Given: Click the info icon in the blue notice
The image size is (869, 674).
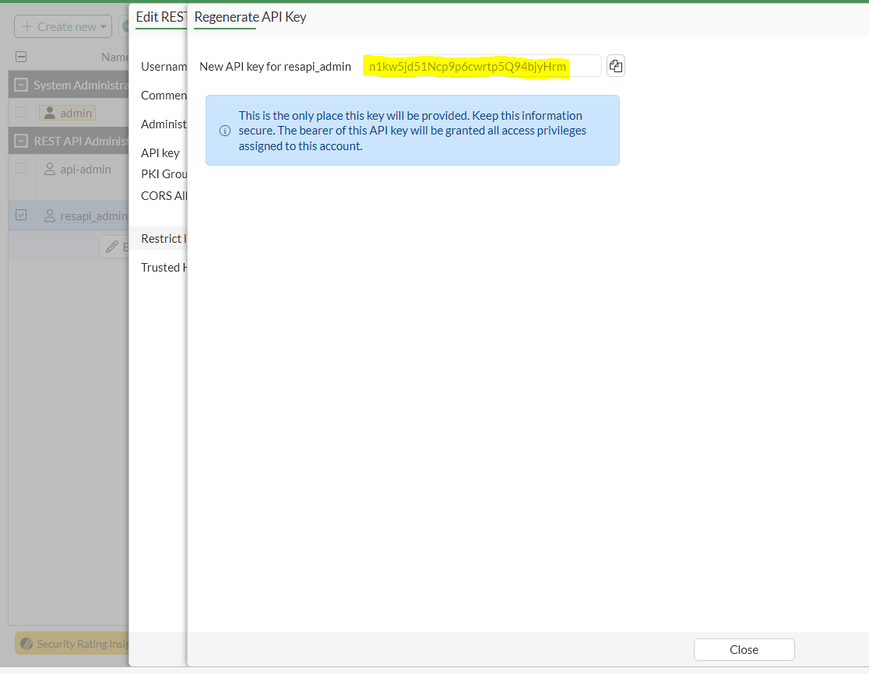Looking at the screenshot, I should [x=225, y=131].
